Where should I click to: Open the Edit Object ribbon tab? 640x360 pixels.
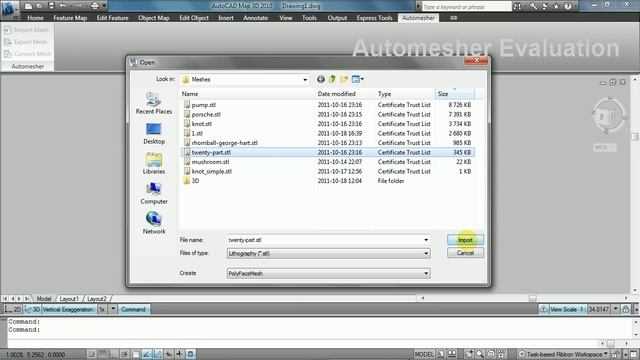[194, 18]
